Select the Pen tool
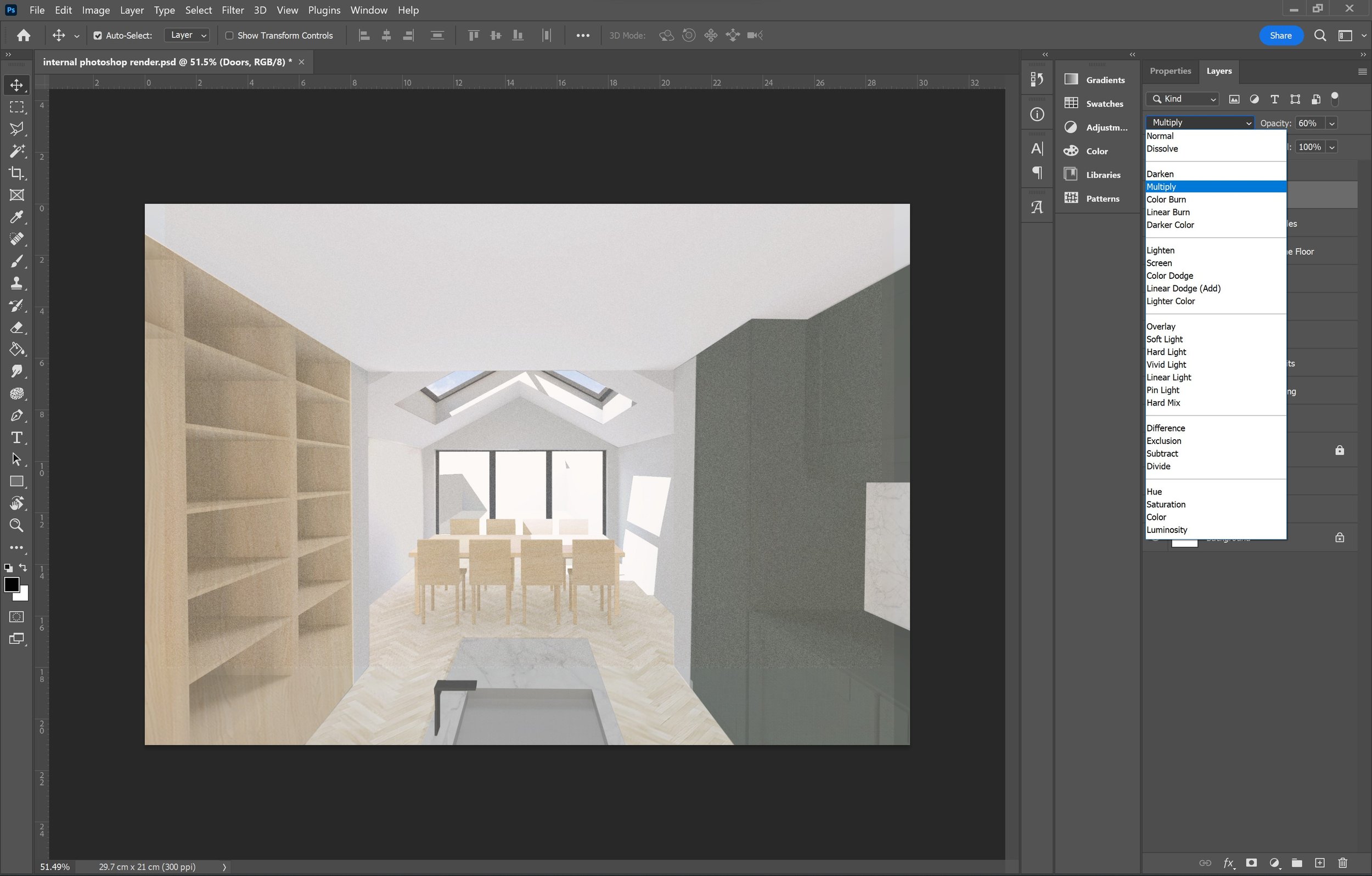Viewport: 1372px width, 876px height. pos(16,415)
